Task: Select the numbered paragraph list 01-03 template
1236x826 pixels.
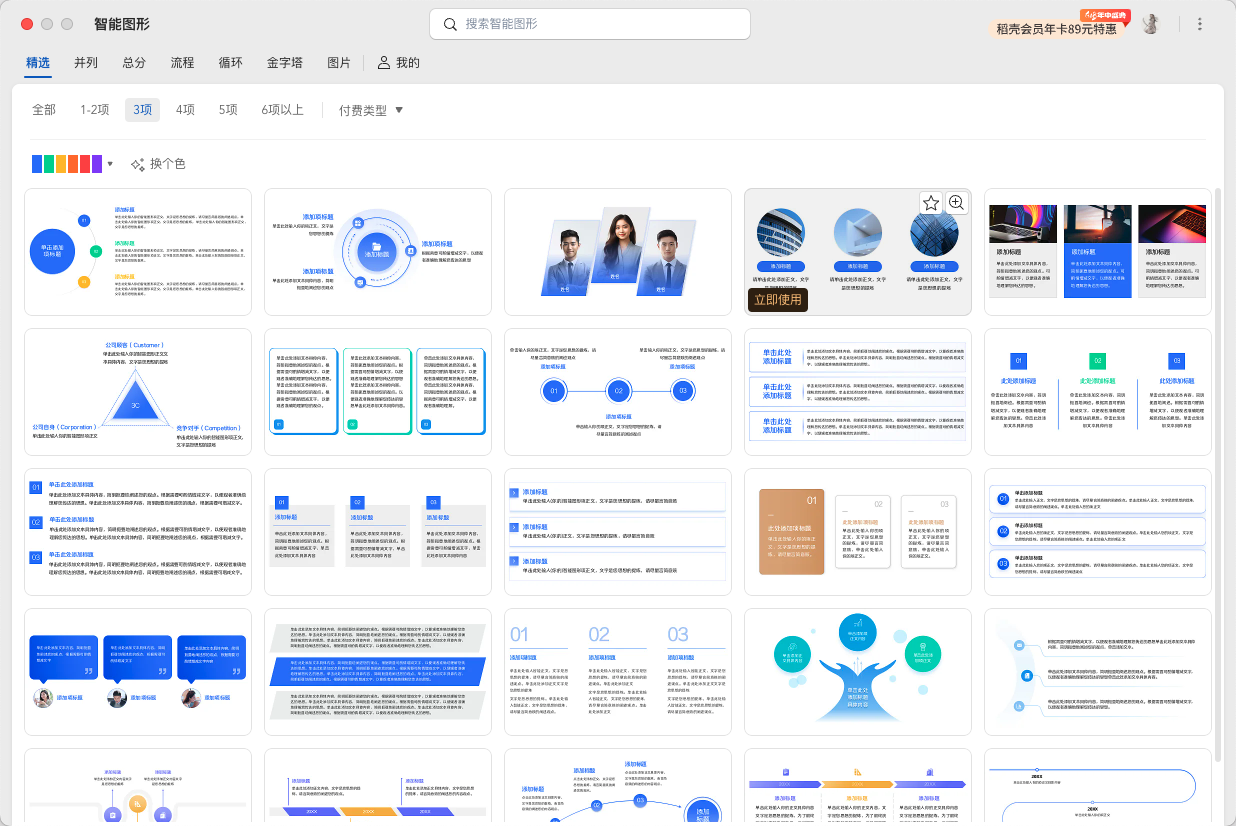Action: [138, 532]
